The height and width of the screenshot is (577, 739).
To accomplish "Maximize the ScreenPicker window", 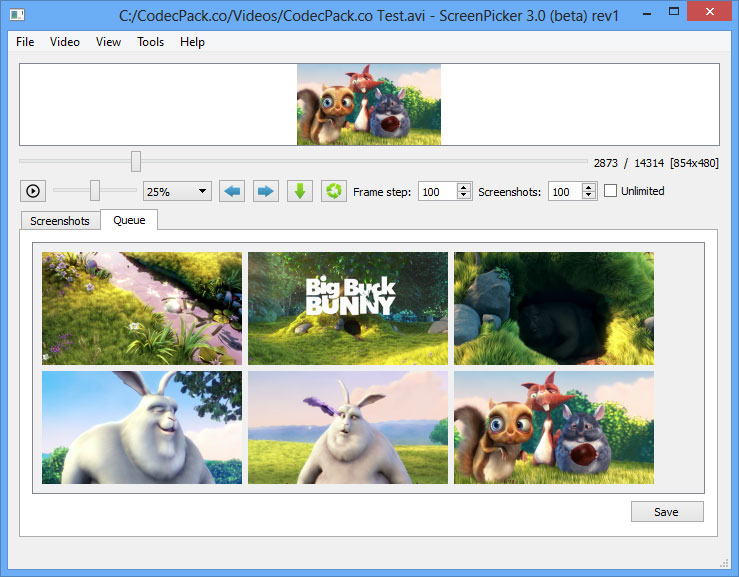I will click(674, 12).
